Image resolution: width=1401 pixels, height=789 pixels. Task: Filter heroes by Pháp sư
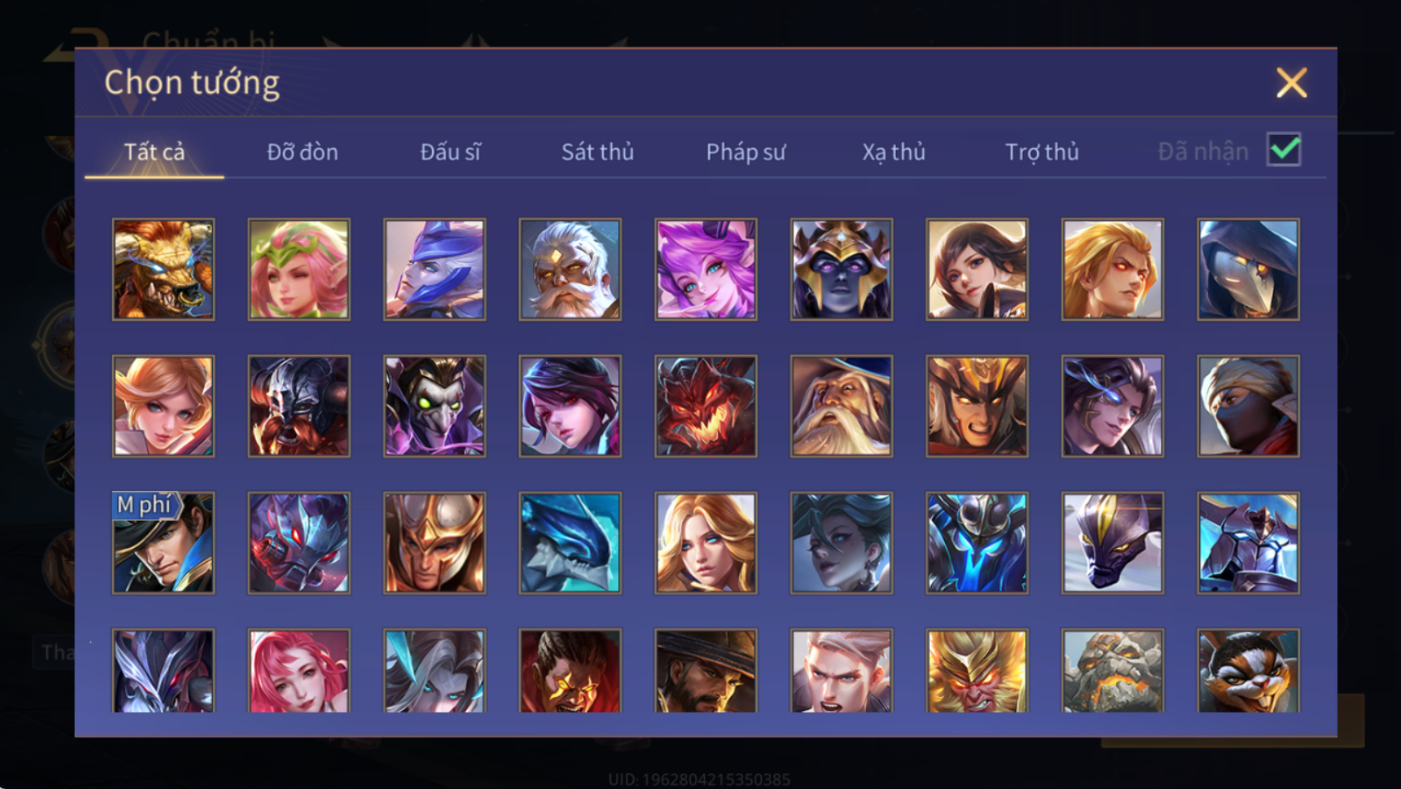pyautogui.click(x=746, y=152)
